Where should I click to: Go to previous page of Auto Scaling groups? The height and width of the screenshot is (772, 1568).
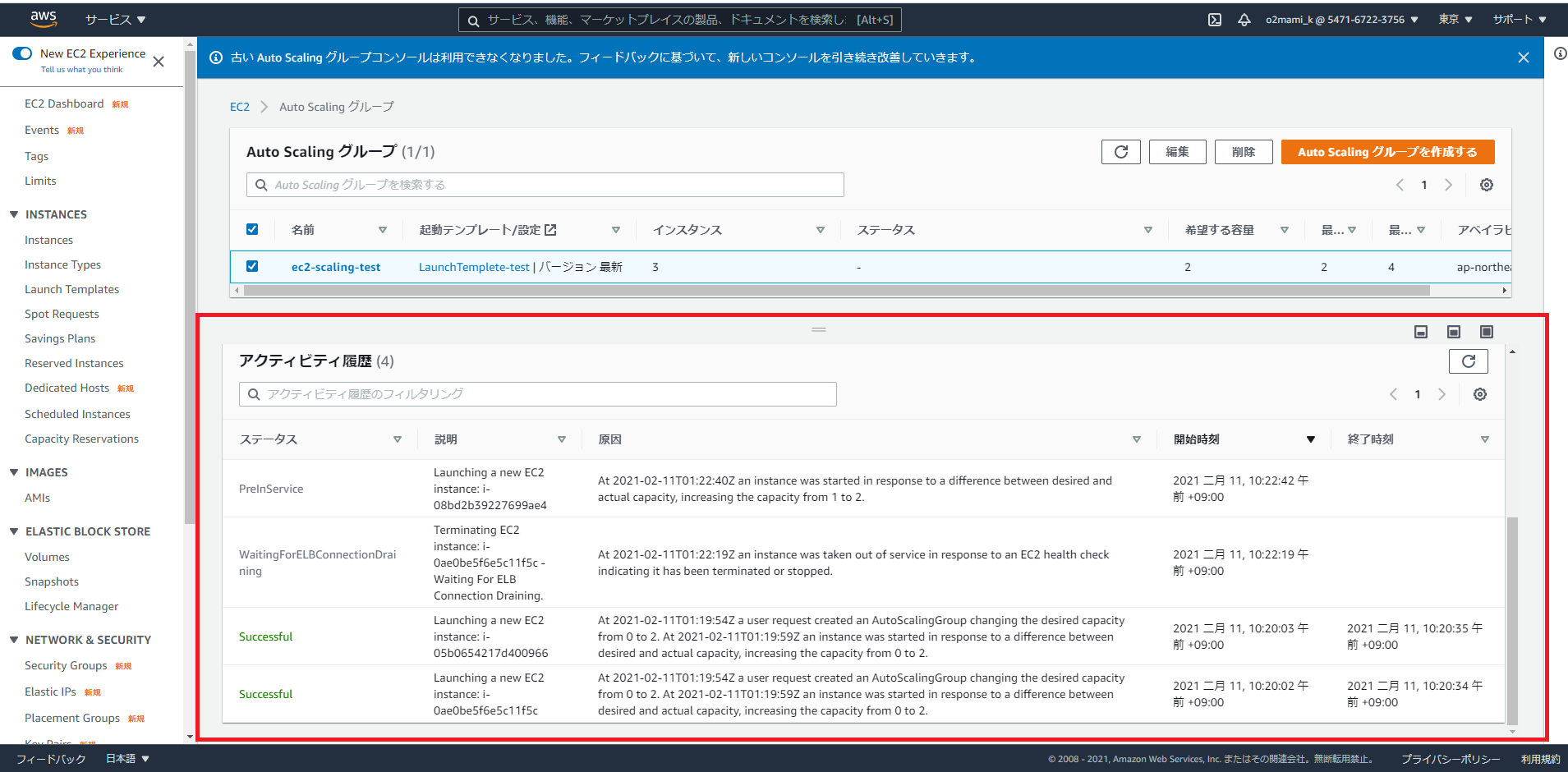click(1400, 185)
